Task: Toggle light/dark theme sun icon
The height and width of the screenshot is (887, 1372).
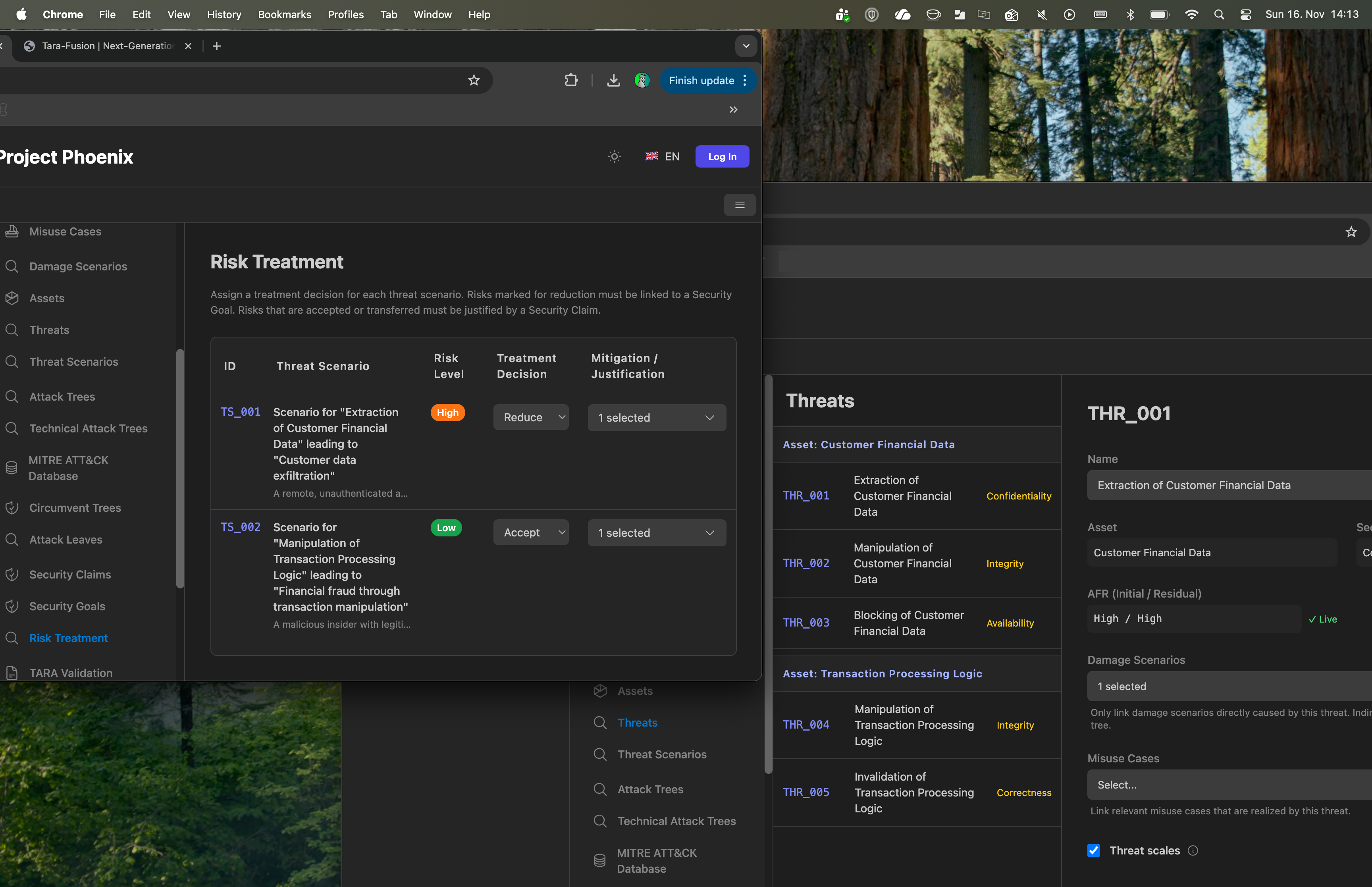Action: (614, 157)
